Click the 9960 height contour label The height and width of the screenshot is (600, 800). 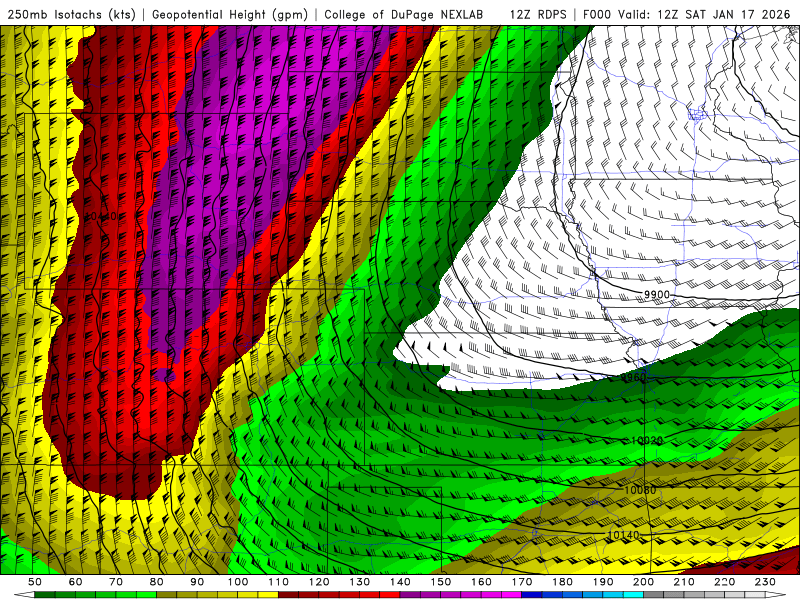(634, 378)
